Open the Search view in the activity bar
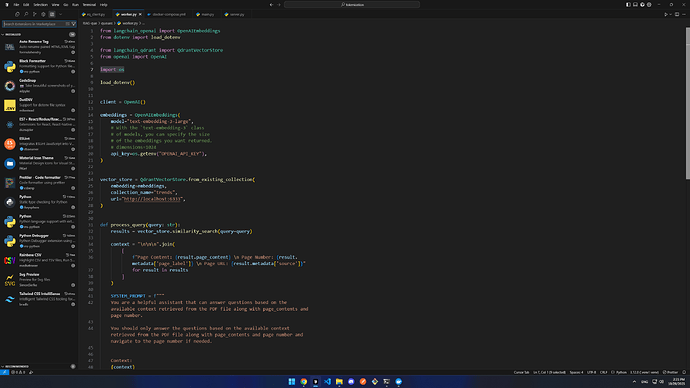The width and height of the screenshot is (690, 388). 26,14
